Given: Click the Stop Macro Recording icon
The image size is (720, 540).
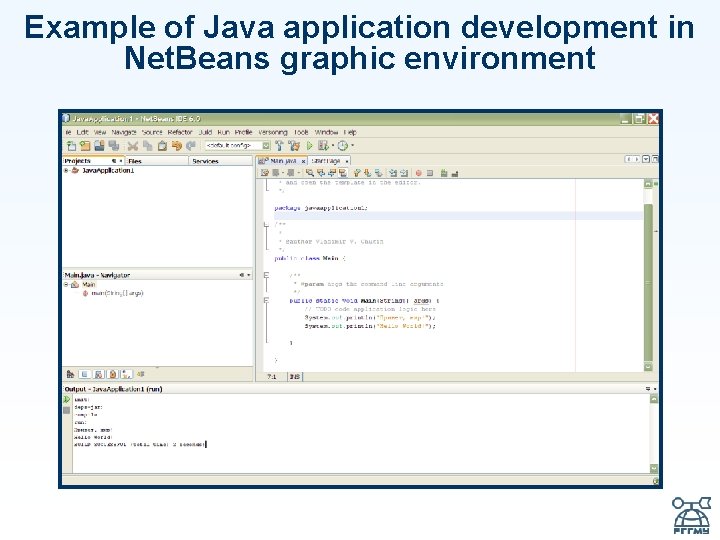Looking at the screenshot, I should point(430,173).
